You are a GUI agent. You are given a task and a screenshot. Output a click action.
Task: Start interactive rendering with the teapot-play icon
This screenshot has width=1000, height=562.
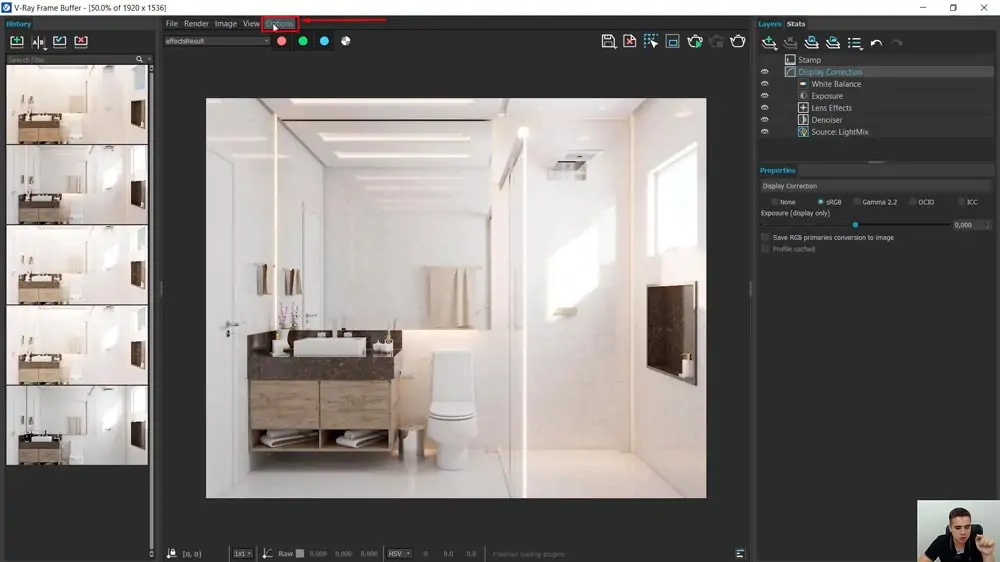(x=695, y=41)
